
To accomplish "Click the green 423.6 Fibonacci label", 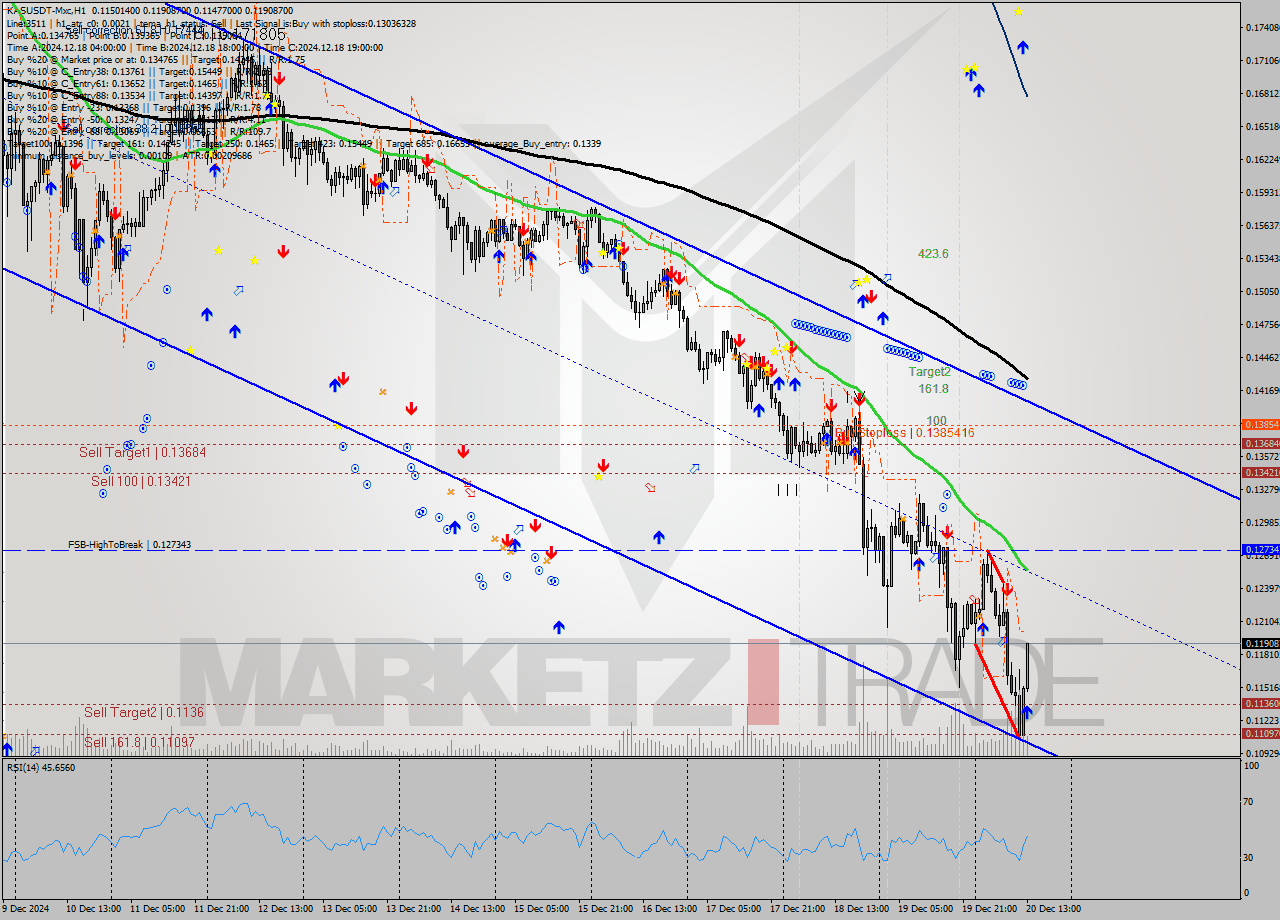I will 933,254.
